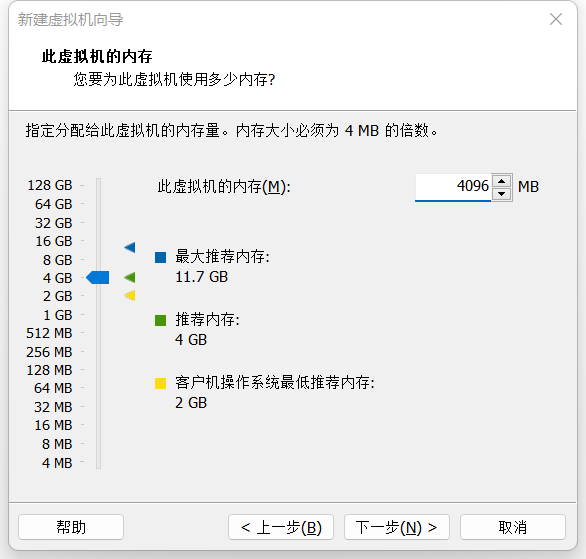Close the 新建虚拟机向导 dialog
This screenshot has height=559, width=586.
tap(556, 19)
